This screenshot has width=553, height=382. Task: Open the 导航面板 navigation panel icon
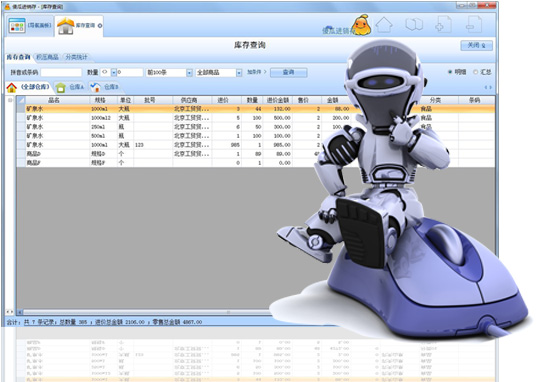17,25
